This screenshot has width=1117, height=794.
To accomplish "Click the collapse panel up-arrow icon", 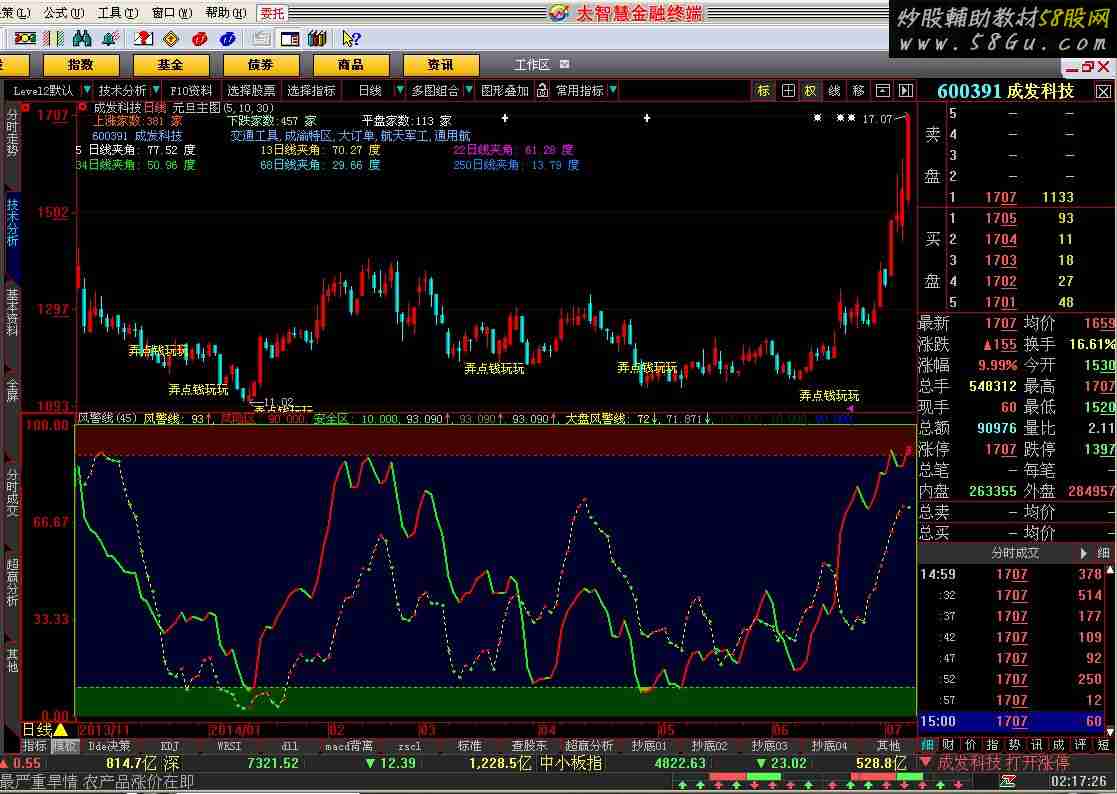I will point(883,90).
